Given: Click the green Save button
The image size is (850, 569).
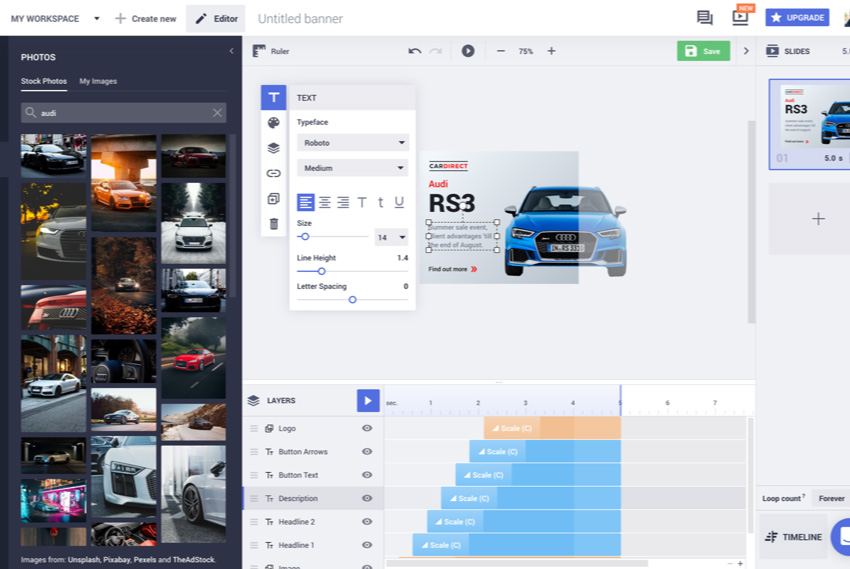Looking at the screenshot, I should pyautogui.click(x=703, y=51).
